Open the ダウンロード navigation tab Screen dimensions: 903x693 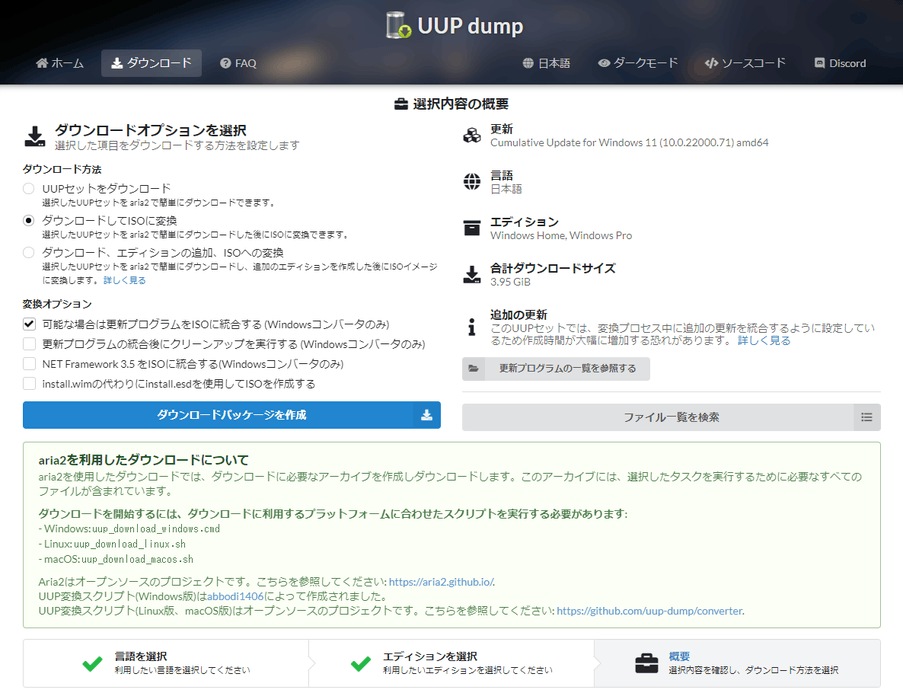click(151, 63)
